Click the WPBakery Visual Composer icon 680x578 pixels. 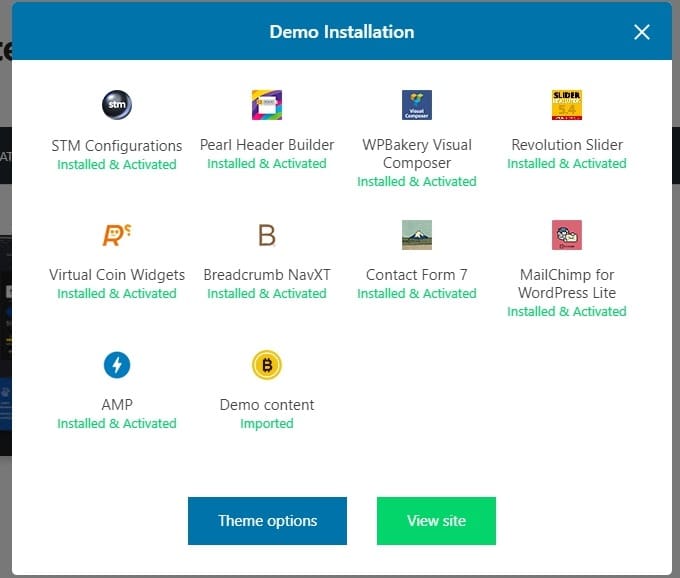(x=417, y=104)
